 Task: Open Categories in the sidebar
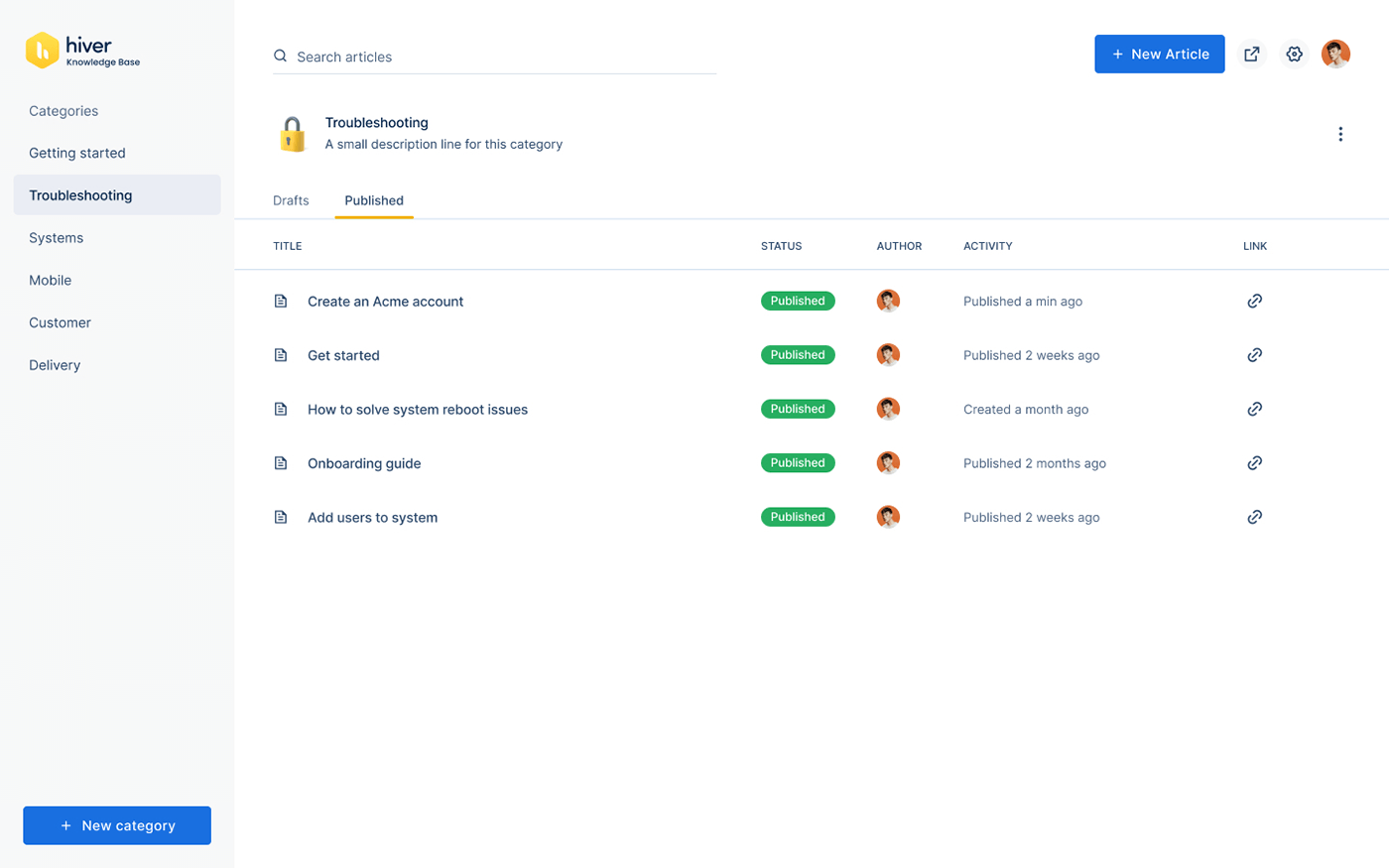pyautogui.click(x=63, y=111)
